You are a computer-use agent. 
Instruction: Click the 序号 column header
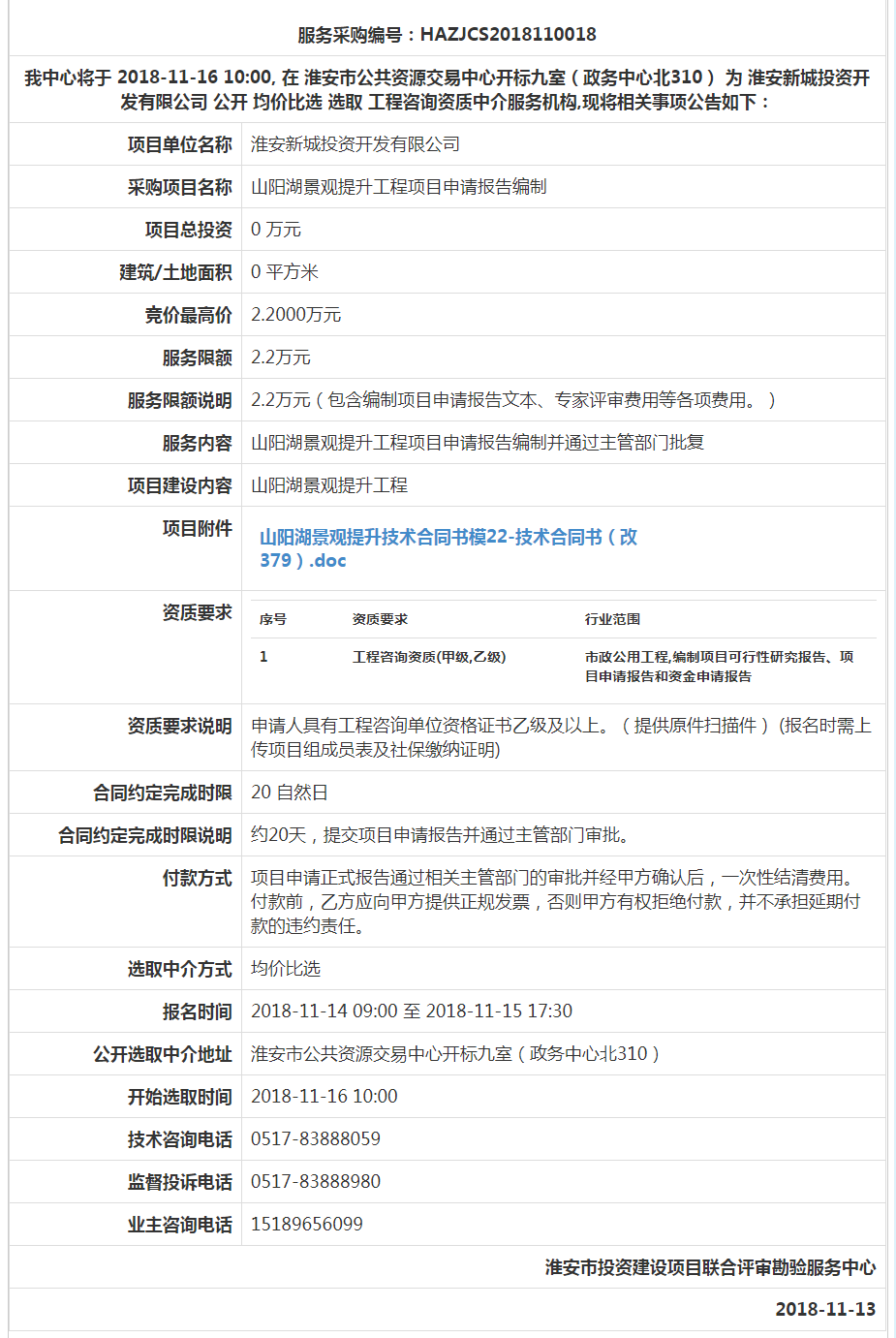tap(273, 619)
